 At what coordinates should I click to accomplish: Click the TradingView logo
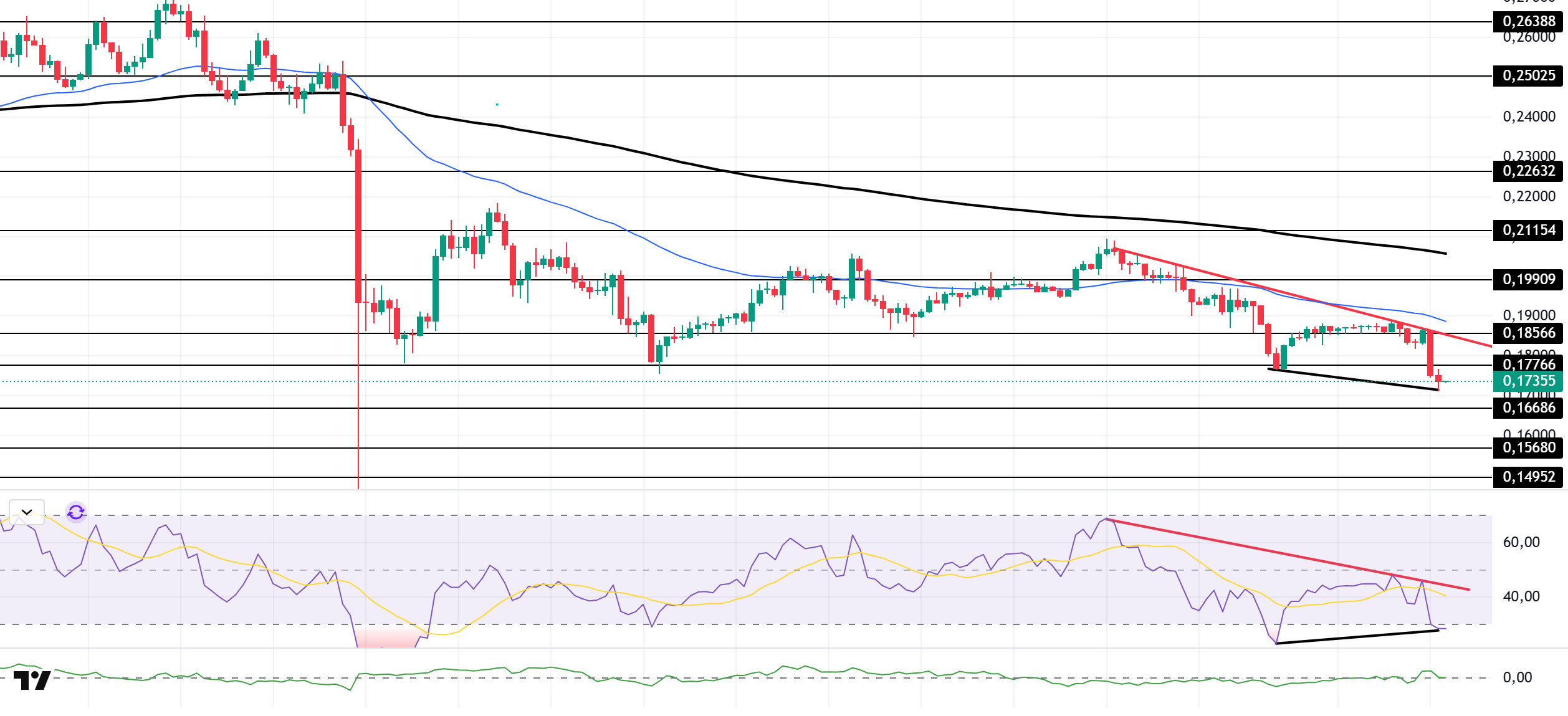click(32, 680)
